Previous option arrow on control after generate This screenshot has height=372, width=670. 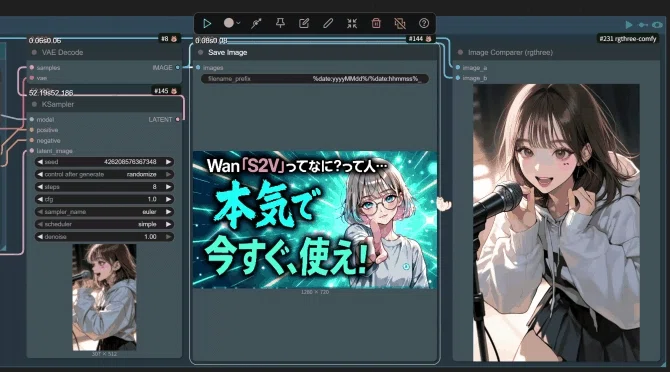click(40, 174)
